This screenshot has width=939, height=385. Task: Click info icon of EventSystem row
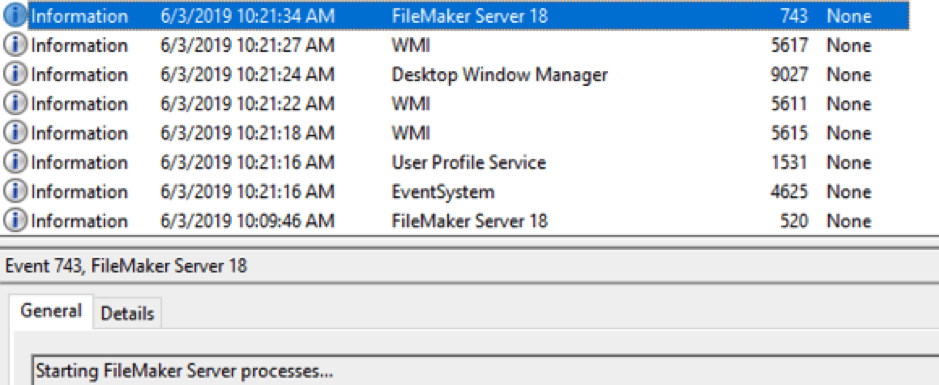[15, 192]
